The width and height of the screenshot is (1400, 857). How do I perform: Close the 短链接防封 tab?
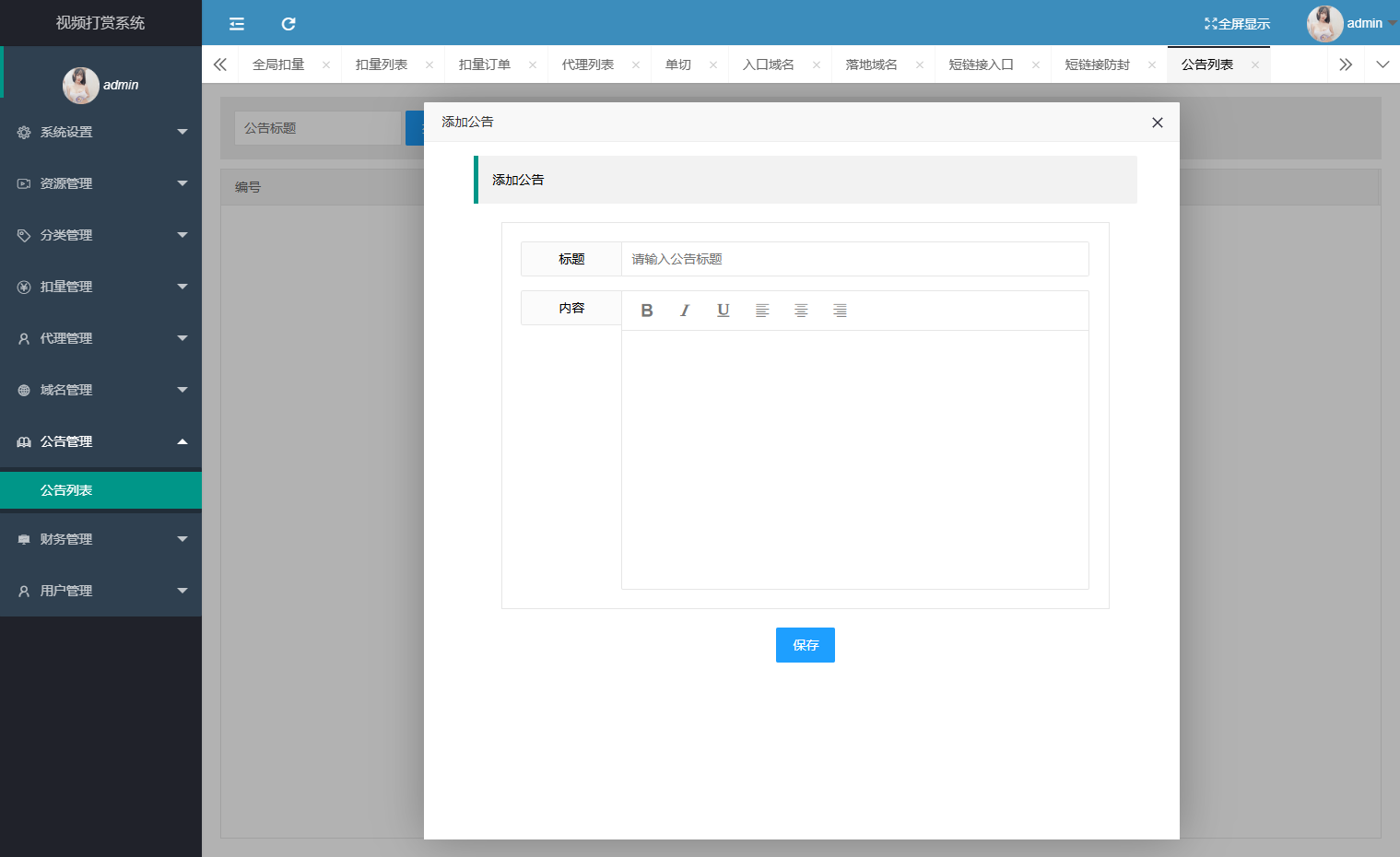(1152, 65)
